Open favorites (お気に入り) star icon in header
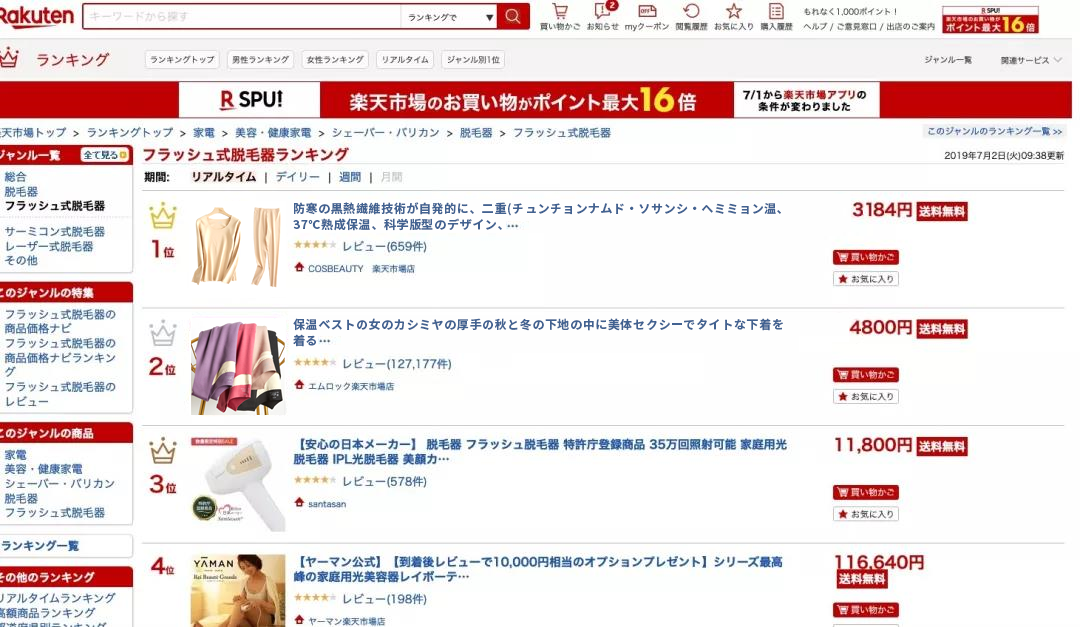Screen dimensions: 1080x627 point(734,17)
